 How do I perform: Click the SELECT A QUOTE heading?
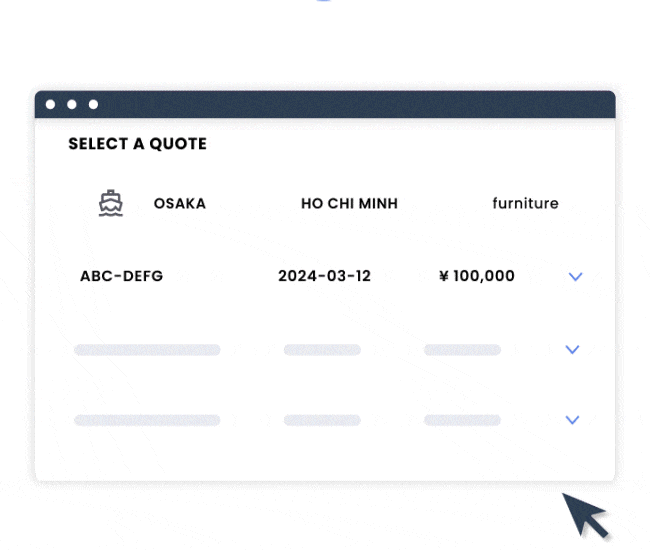(x=137, y=144)
